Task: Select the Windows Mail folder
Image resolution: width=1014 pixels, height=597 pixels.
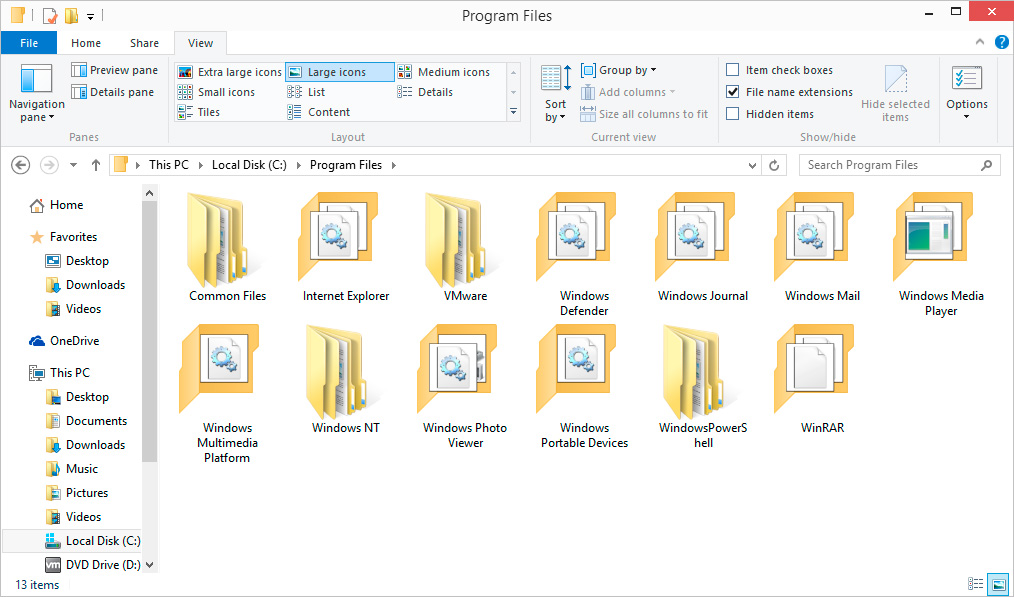Action: (x=822, y=247)
